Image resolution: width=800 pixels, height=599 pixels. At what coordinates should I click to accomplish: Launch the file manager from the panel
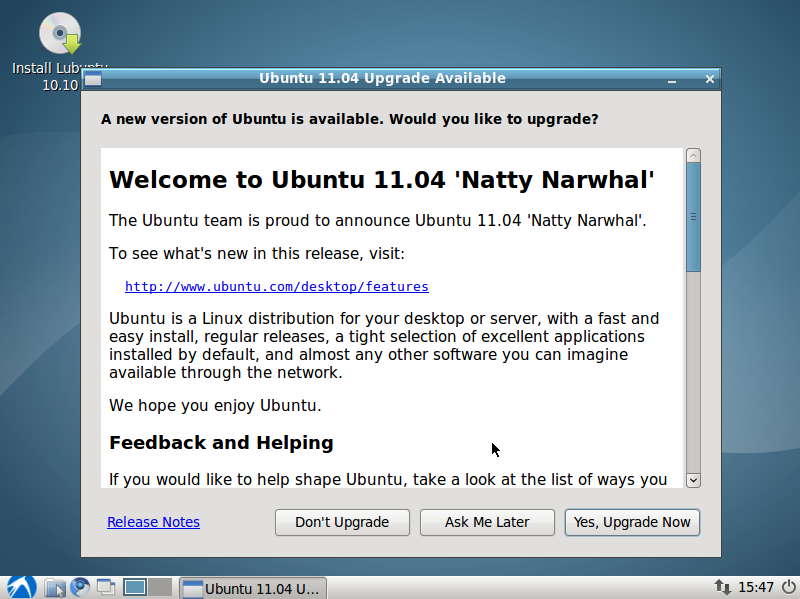(x=55, y=588)
